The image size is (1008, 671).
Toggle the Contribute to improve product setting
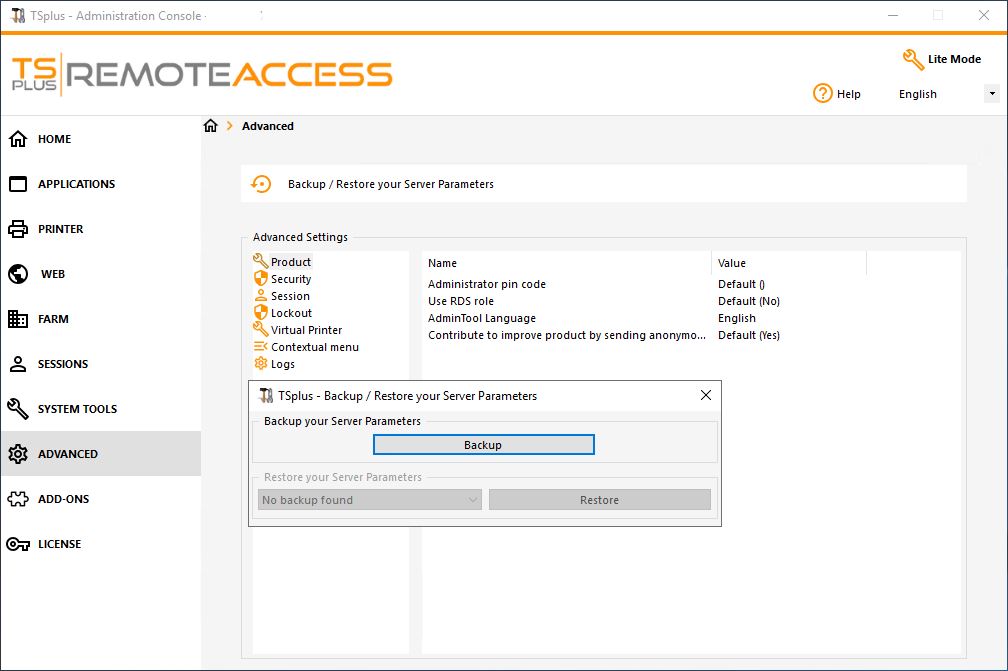(x=567, y=335)
